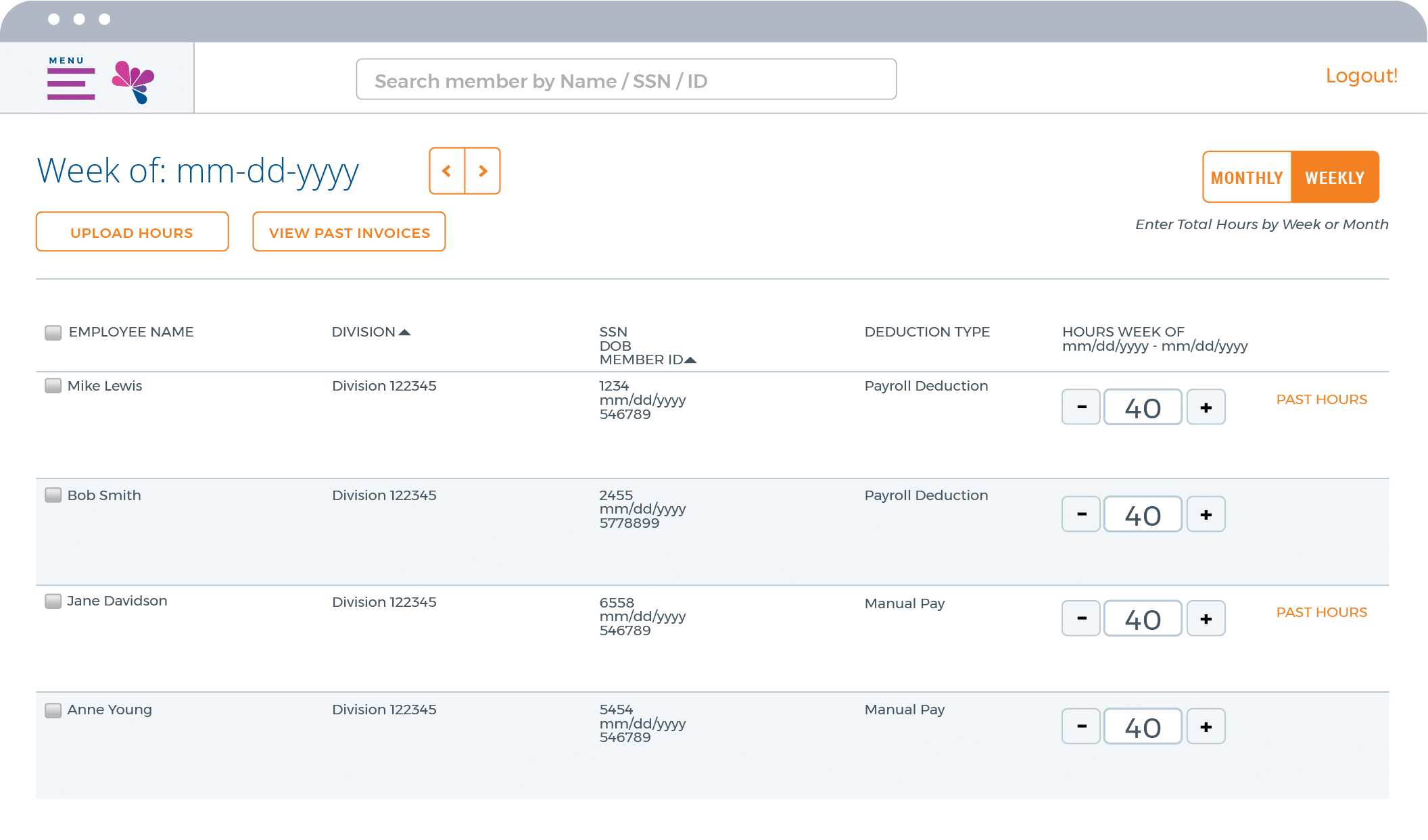Open View Past Invoices

pyautogui.click(x=349, y=232)
